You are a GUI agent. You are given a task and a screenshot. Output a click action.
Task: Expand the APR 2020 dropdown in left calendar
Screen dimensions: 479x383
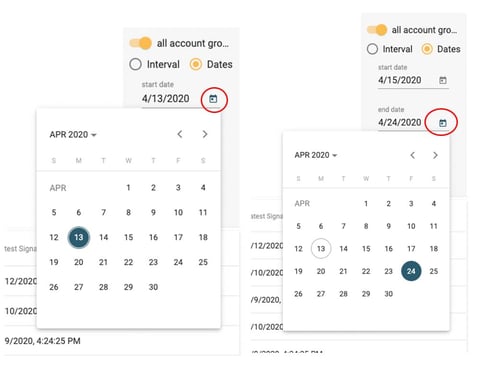pos(73,135)
